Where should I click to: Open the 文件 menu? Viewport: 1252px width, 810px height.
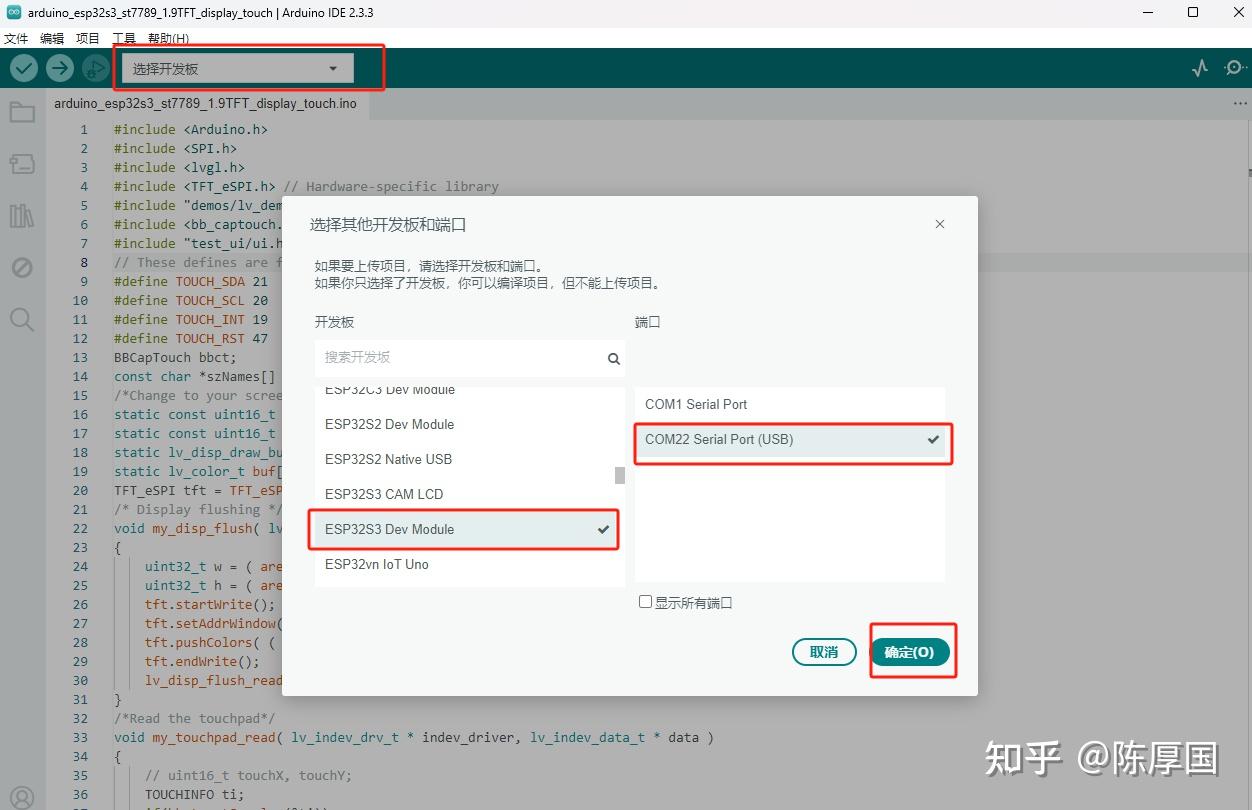click(16, 38)
